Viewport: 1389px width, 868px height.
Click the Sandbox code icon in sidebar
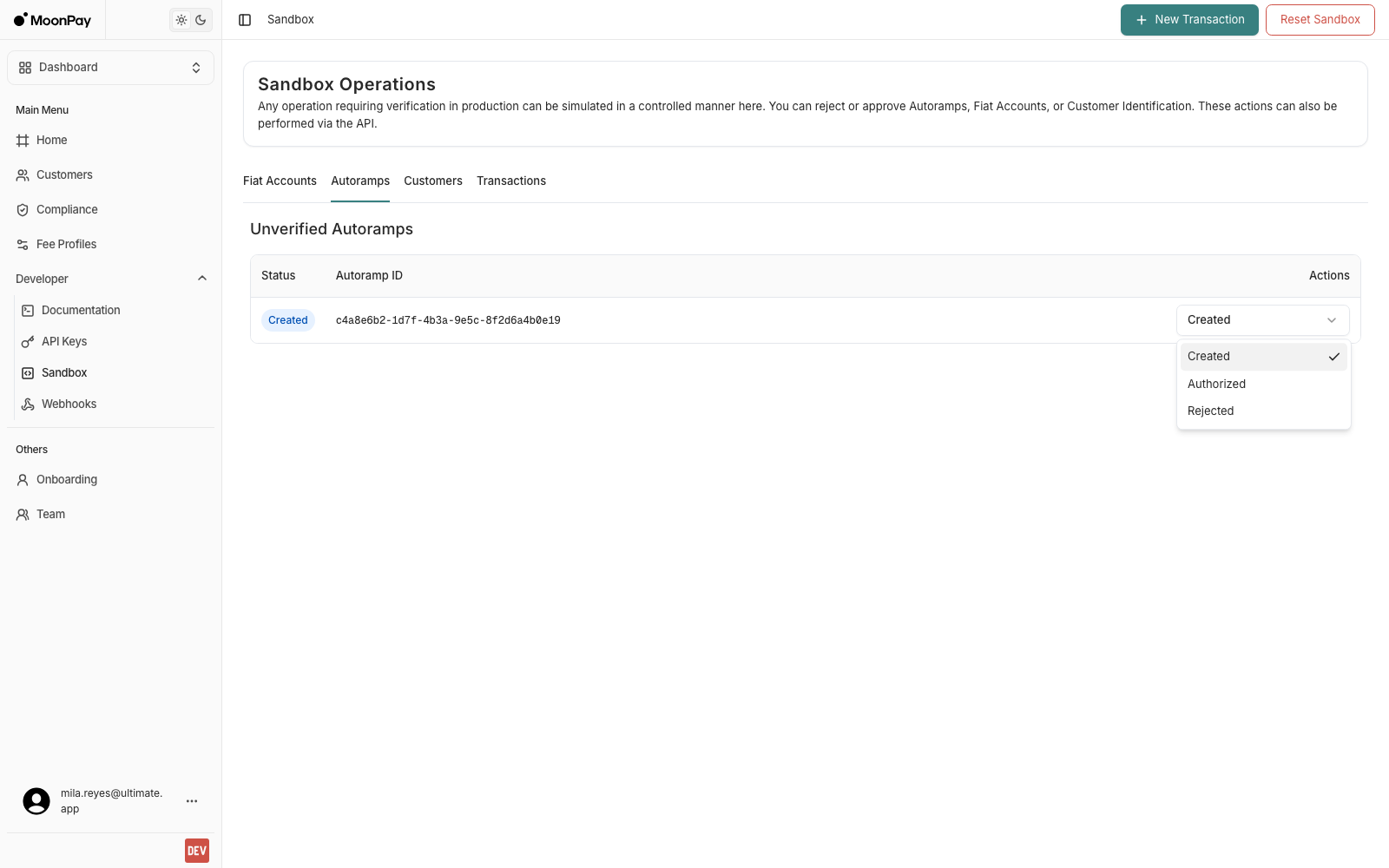[28, 373]
